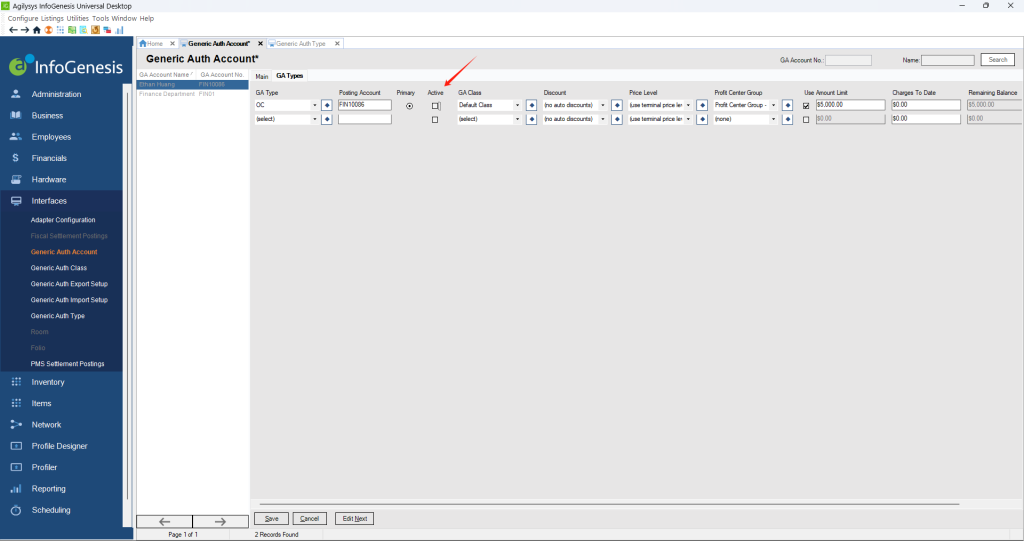Click the horizontal scrollbar above Save
The width and height of the screenshot is (1024, 541).
click(x=609, y=504)
